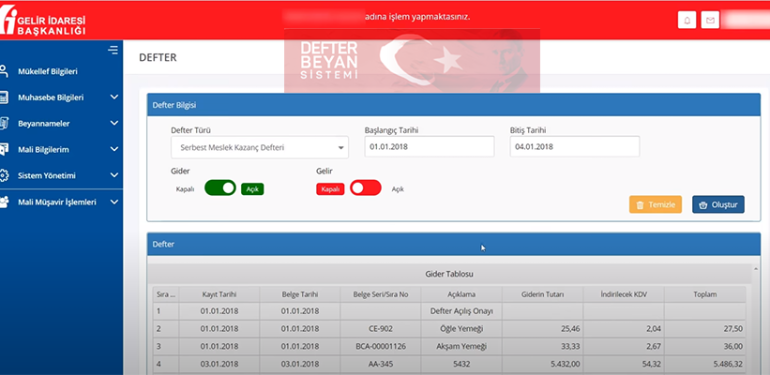The width and height of the screenshot is (770, 375).
Task: Click the Oluştur button
Action: [x=718, y=205]
